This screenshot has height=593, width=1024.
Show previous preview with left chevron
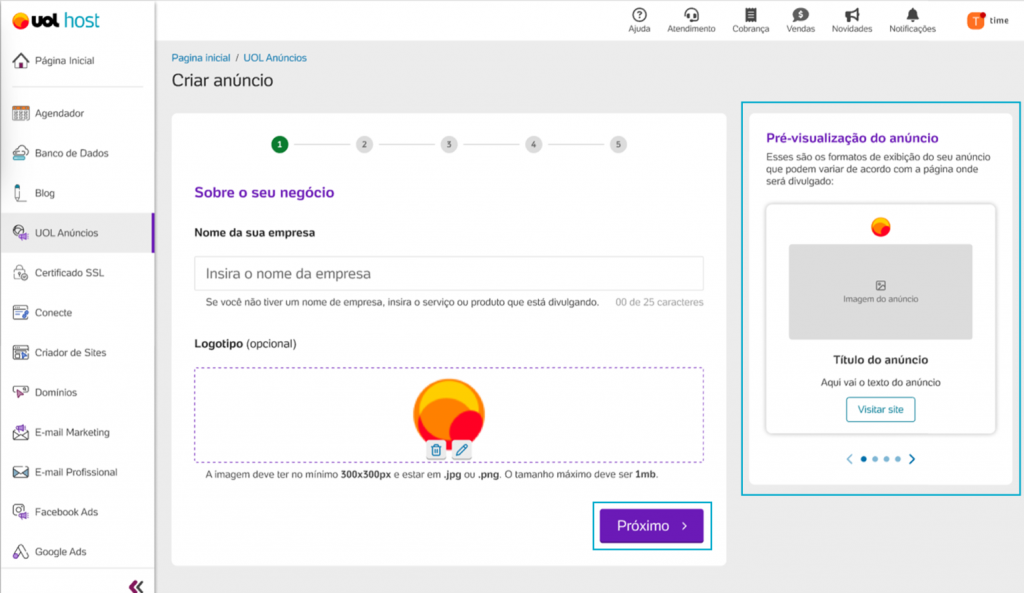850,459
